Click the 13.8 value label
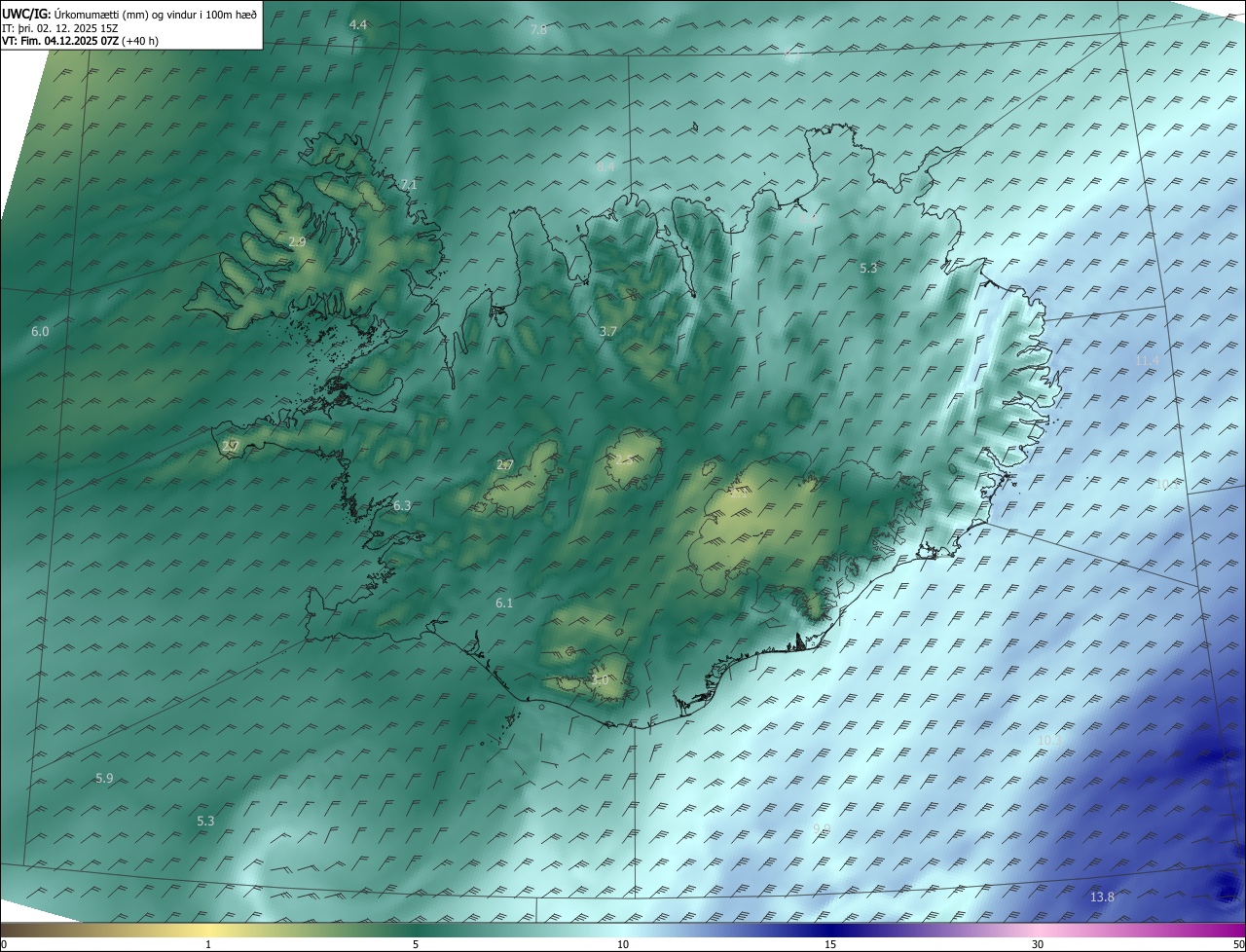The height and width of the screenshot is (952, 1246). pos(1102,897)
